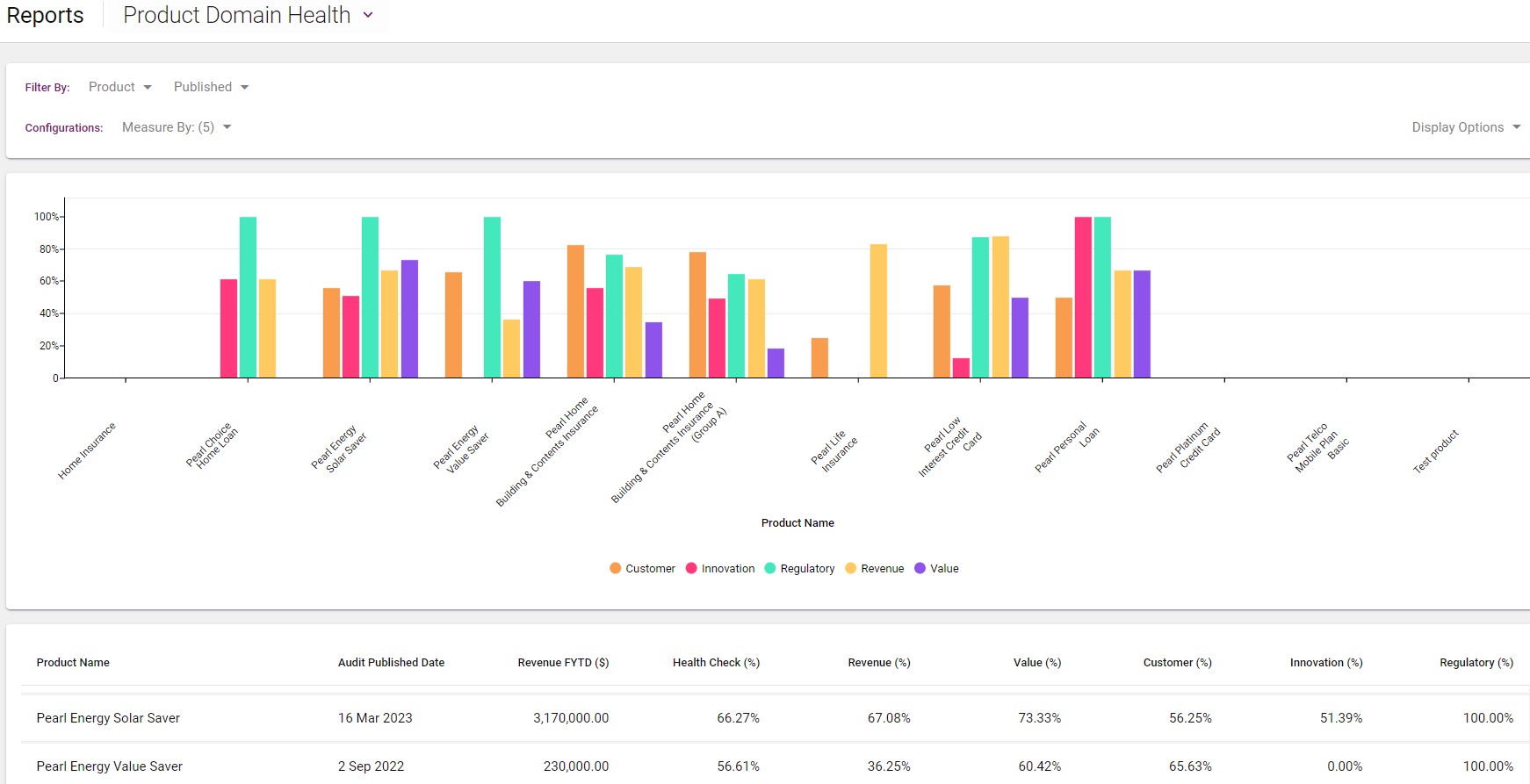Viewport: 1530px width, 784px height.
Task: Expand the Published filter dropdown
Action: point(211,87)
